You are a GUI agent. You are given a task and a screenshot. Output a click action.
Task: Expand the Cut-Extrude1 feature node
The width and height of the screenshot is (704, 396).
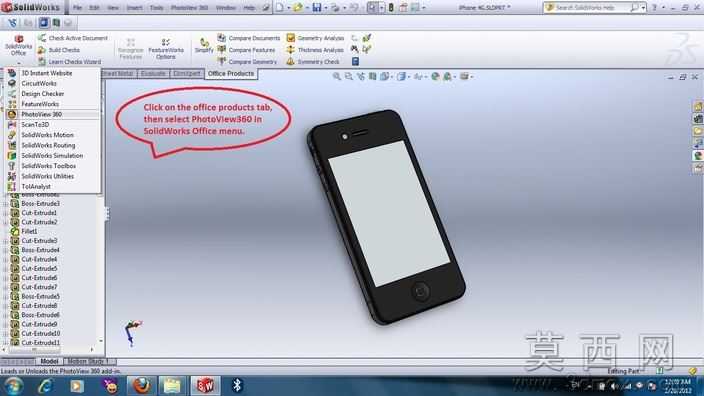(x=5, y=213)
